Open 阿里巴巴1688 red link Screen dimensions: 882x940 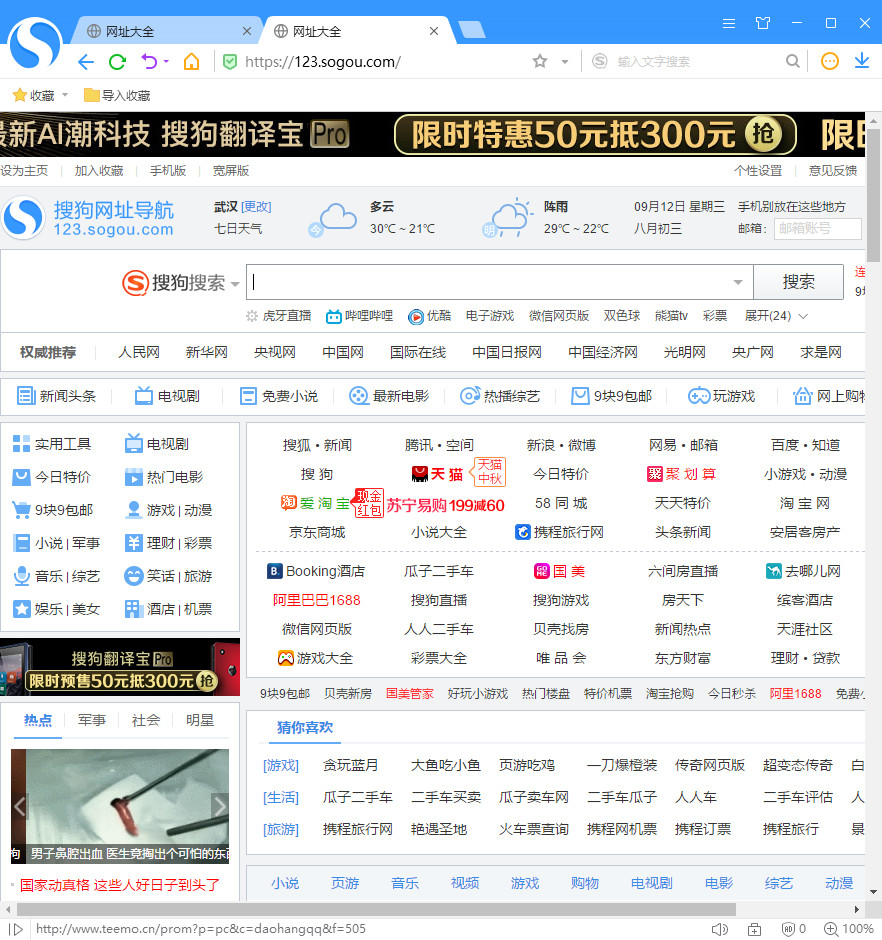[317, 600]
